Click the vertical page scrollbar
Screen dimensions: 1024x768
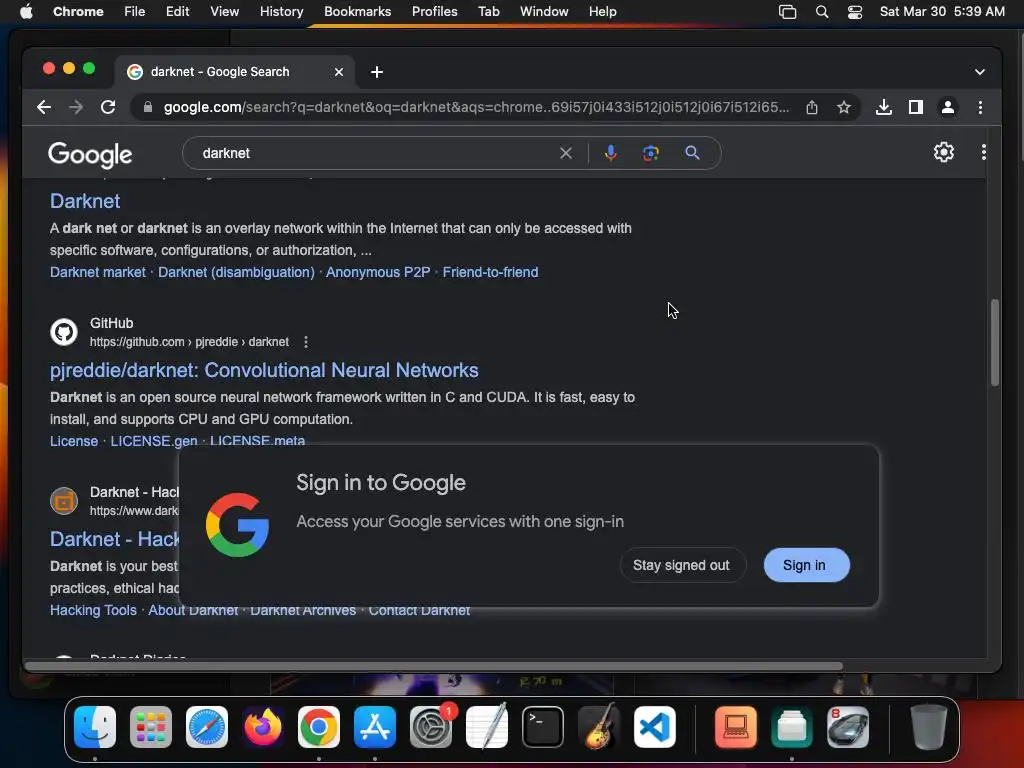[995, 343]
